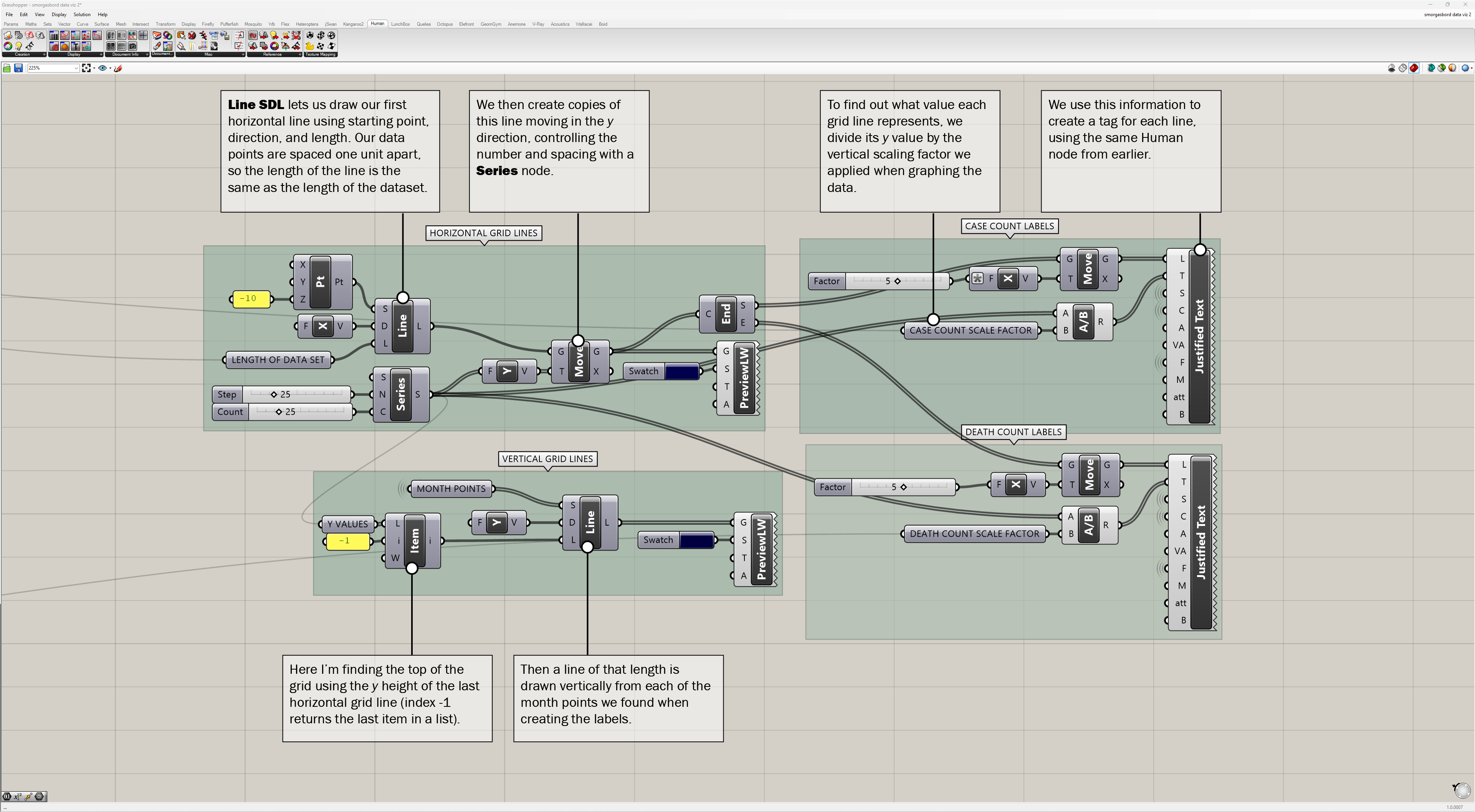This screenshot has height=812, width=1475.
Task: Disable document preview toggle
Action: pyautogui.click(x=1392, y=68)
